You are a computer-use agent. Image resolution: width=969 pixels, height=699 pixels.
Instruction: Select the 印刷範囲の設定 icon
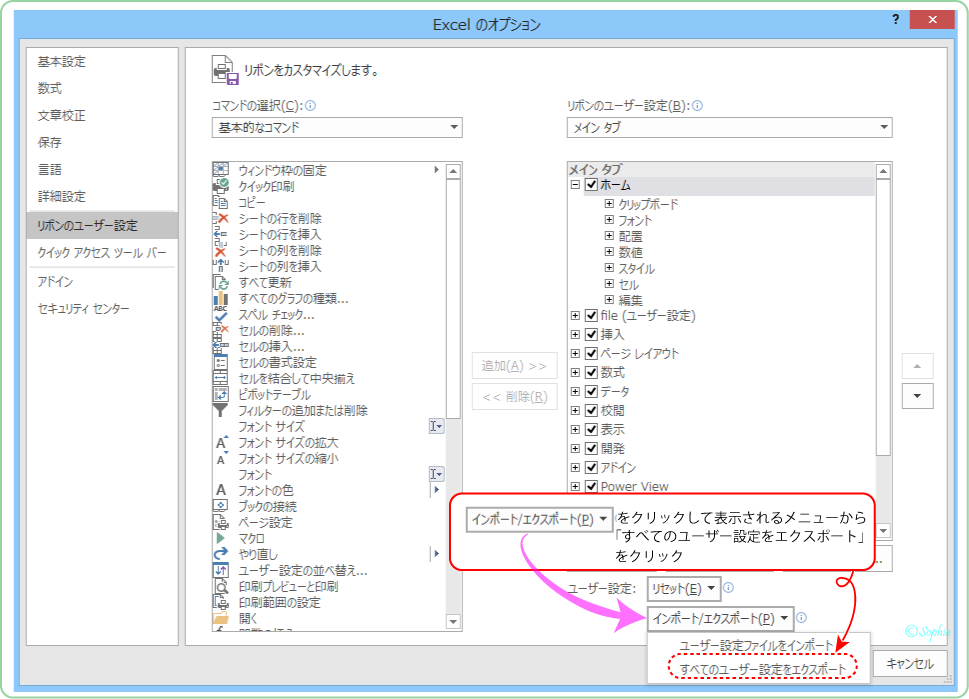[x=221, y=603]
